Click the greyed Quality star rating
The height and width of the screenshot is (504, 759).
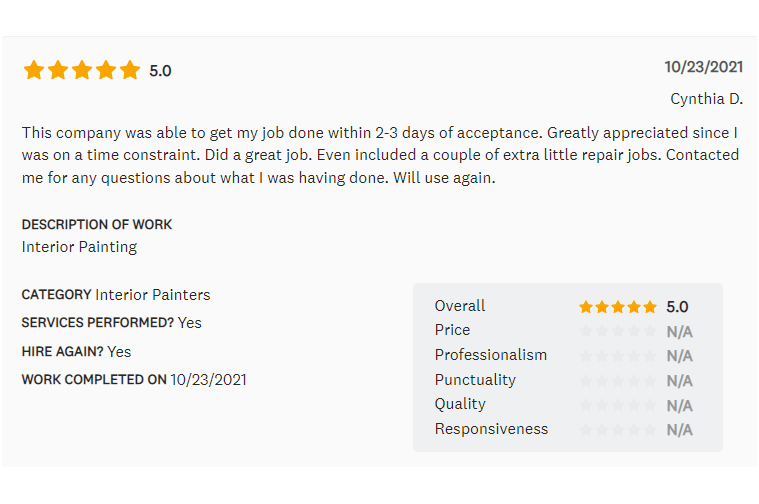617,405
